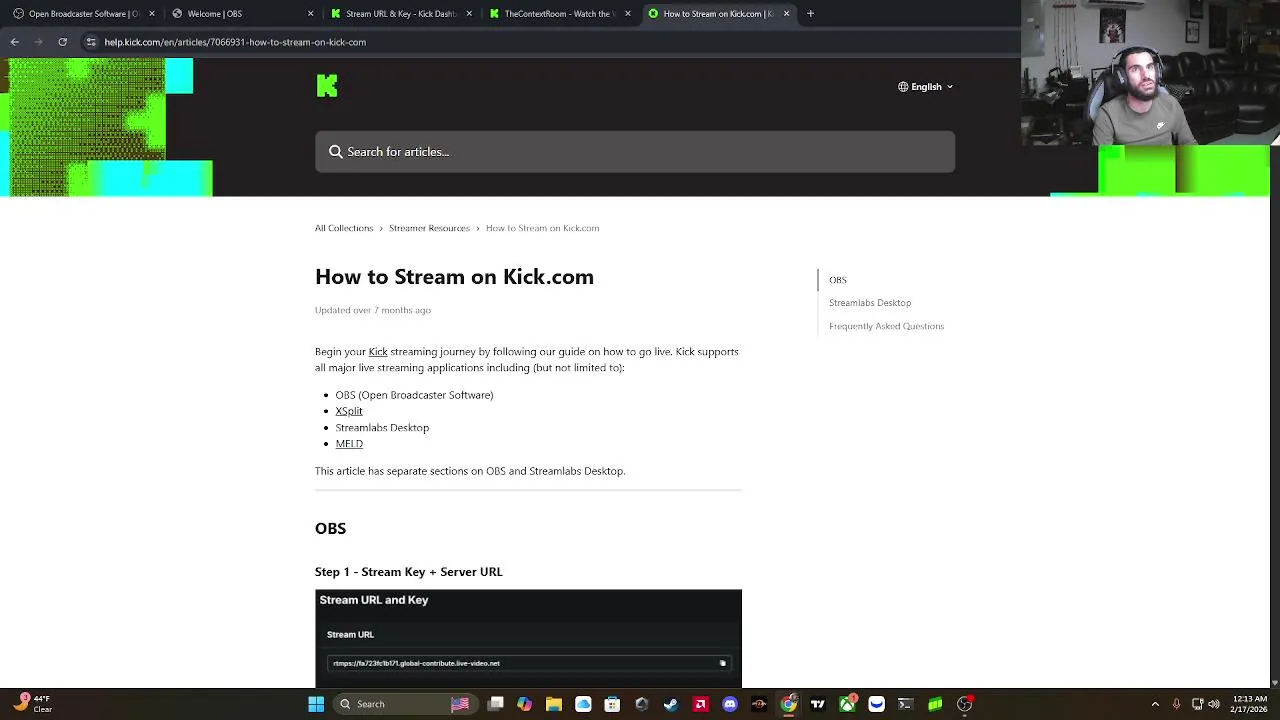Open the terminal icon in taskbar
The height and width of the screenshot is (720, 1280).
click(906, 704)
